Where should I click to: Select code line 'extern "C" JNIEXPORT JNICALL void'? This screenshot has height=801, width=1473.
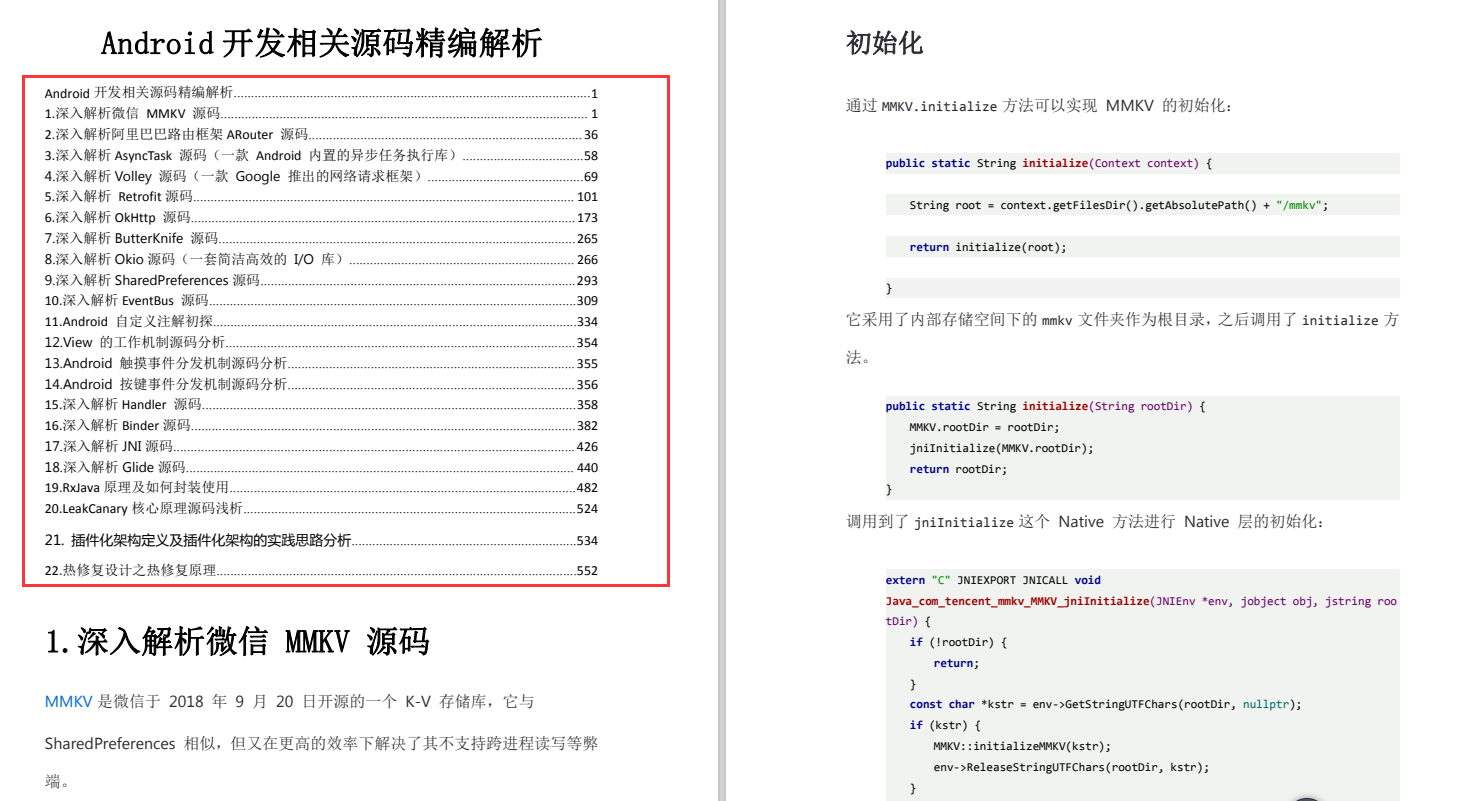pyautogui.click(x=992, y=580)
